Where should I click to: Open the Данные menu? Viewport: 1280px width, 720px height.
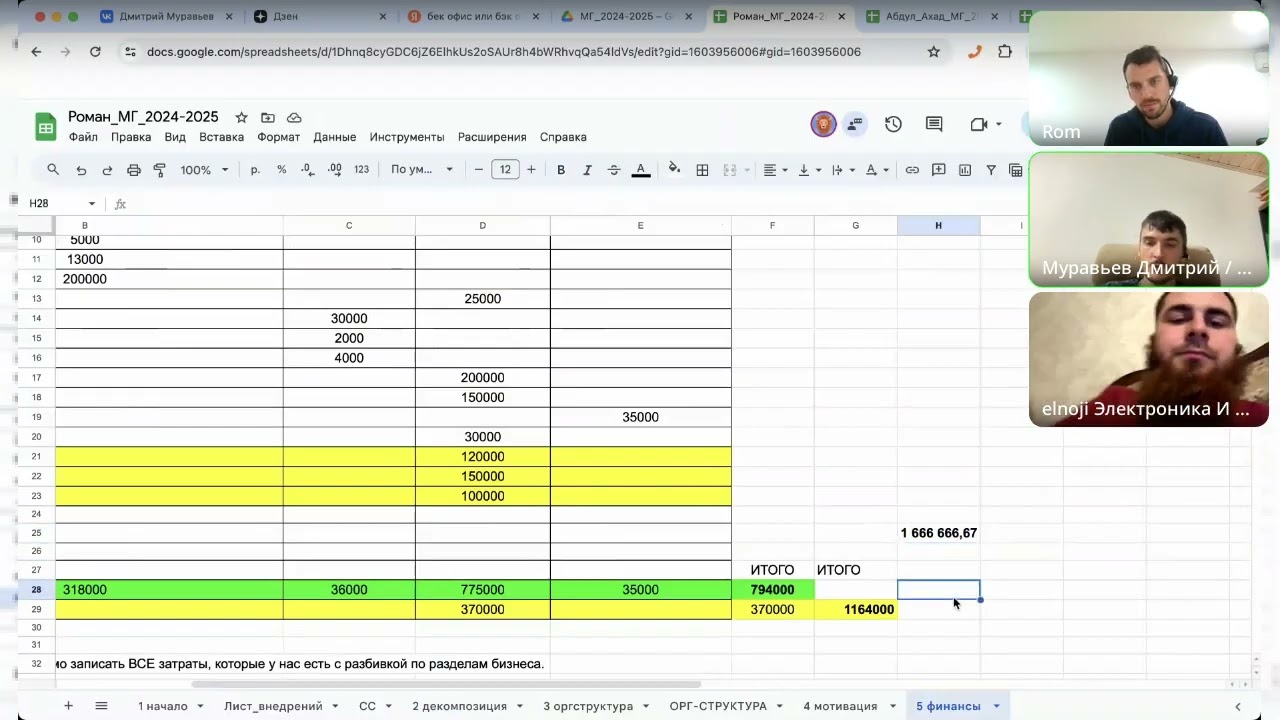(x=335, y=137)
